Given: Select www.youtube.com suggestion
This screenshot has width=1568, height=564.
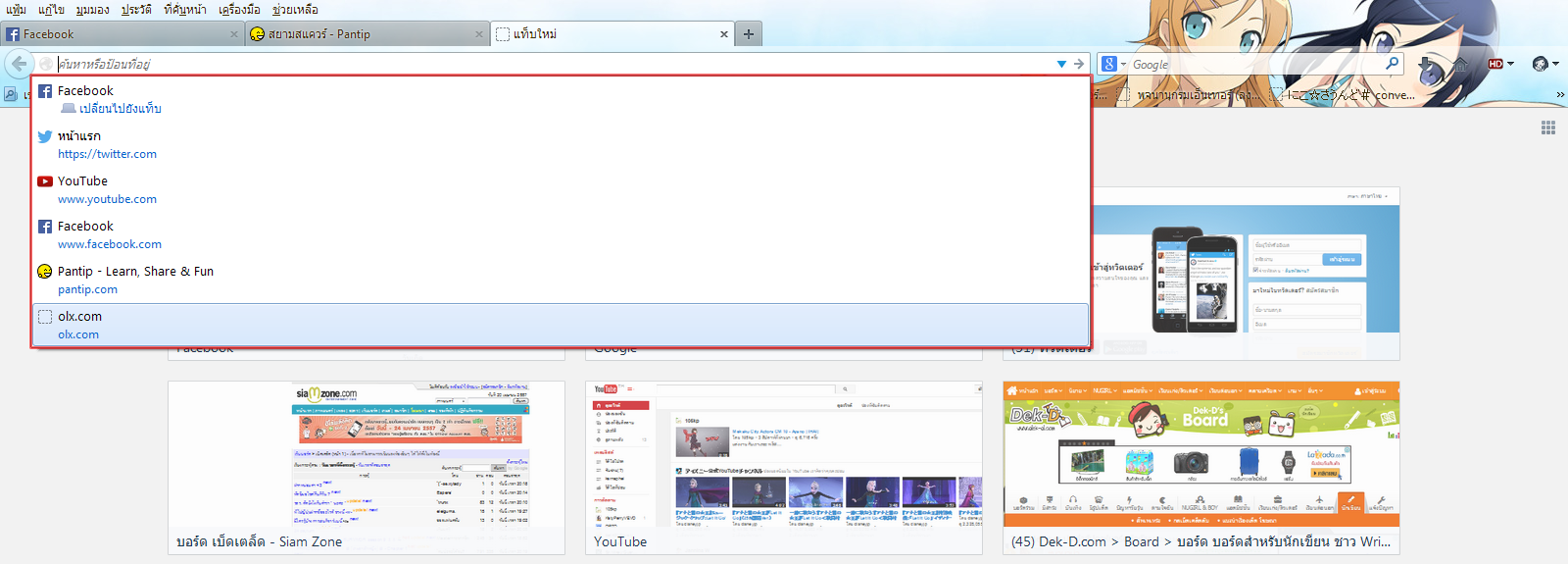Looking at the screenshot, I should (x=562, y=189).
